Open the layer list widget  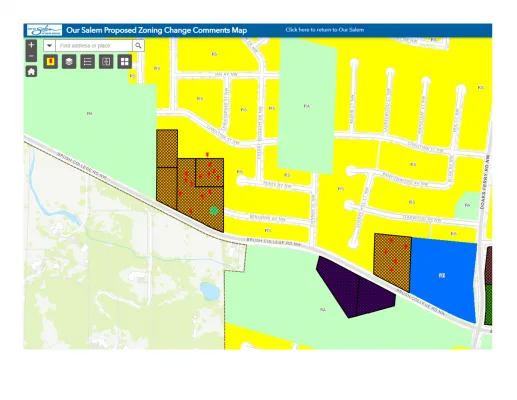coord(69,62)
